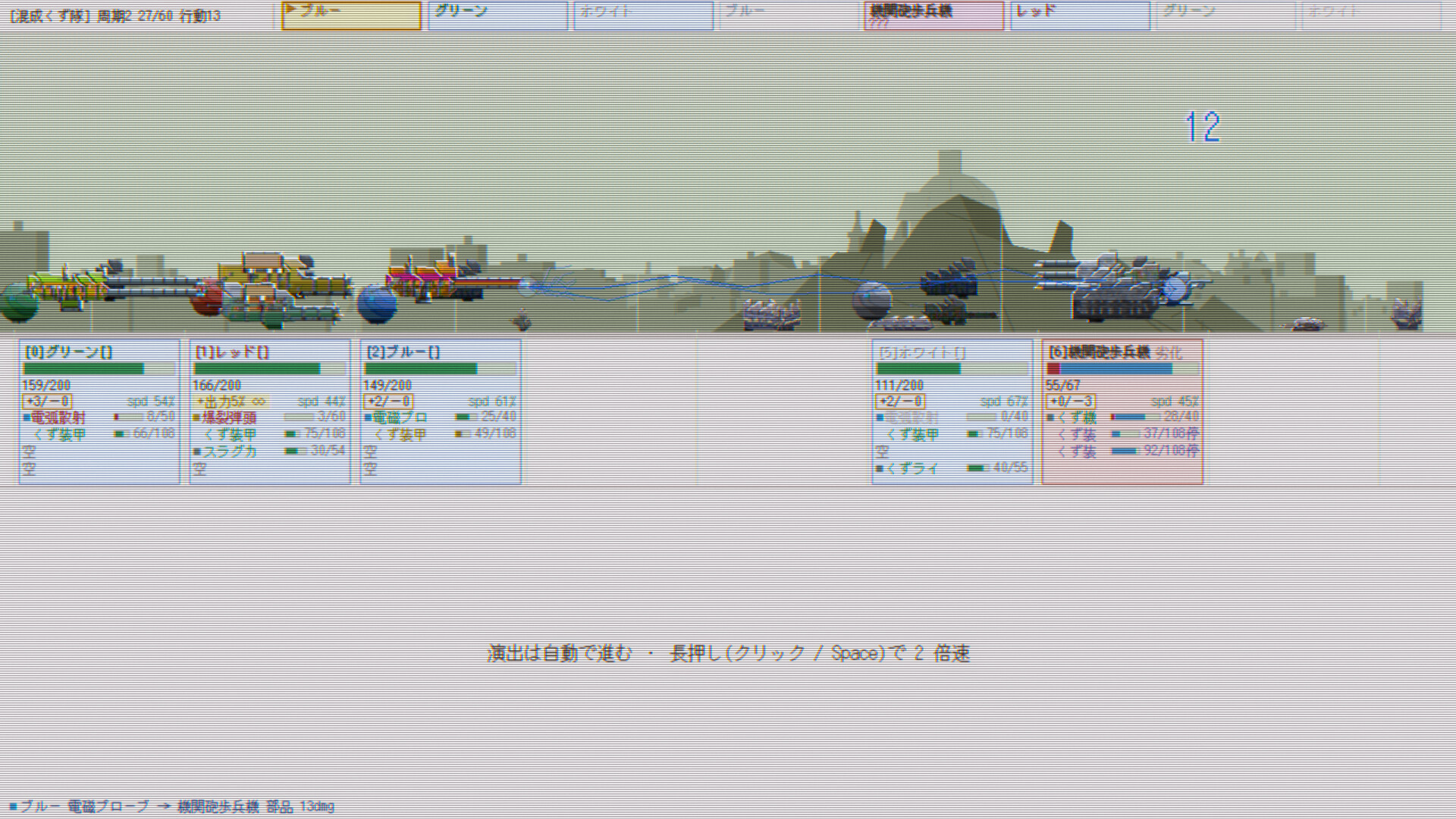Click dark part icon beside くずライ
Screen dimensions: 1456x819
click(x=880, y=469)
